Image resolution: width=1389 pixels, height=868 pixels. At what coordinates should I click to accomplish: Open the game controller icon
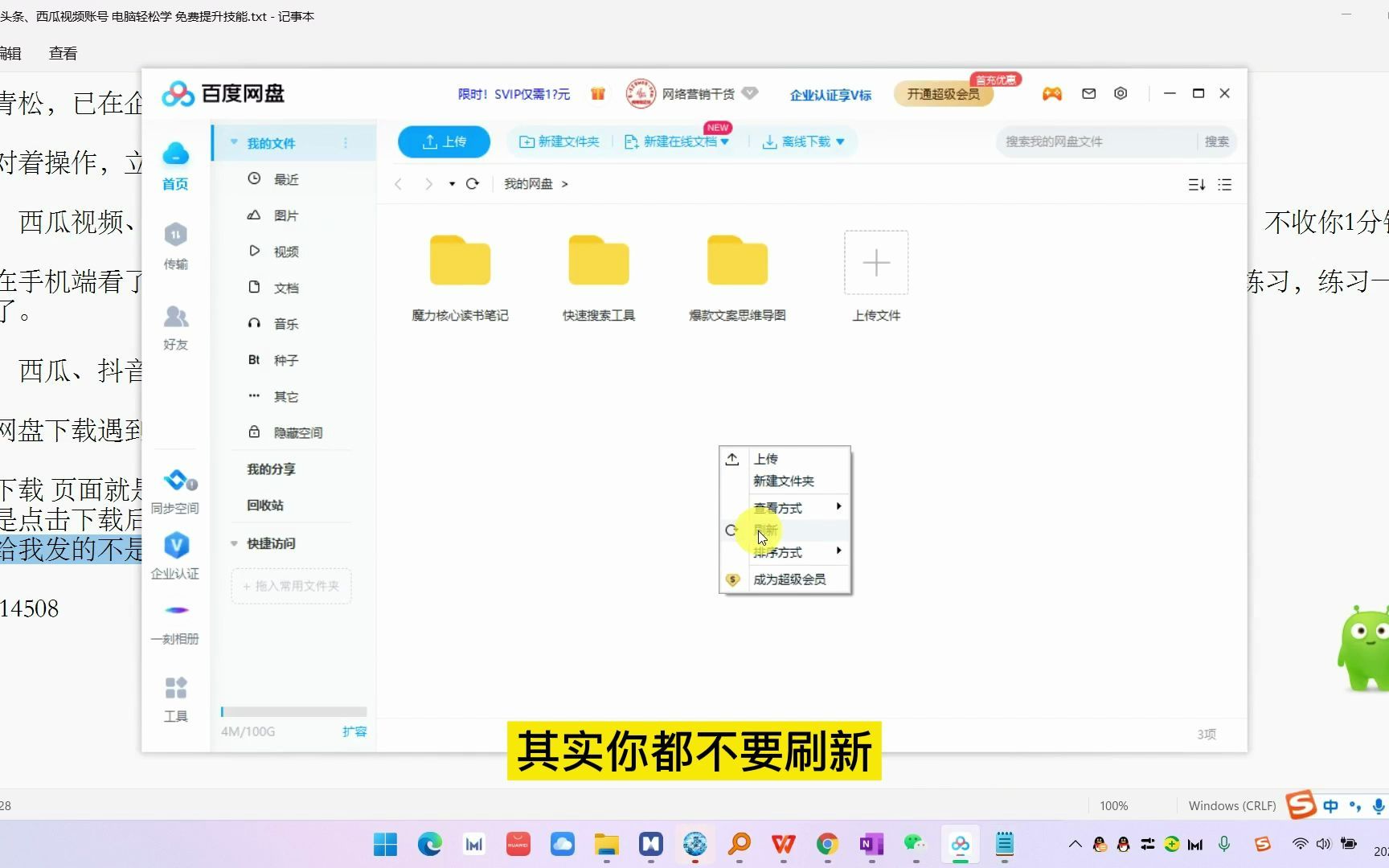(1052, 94)
